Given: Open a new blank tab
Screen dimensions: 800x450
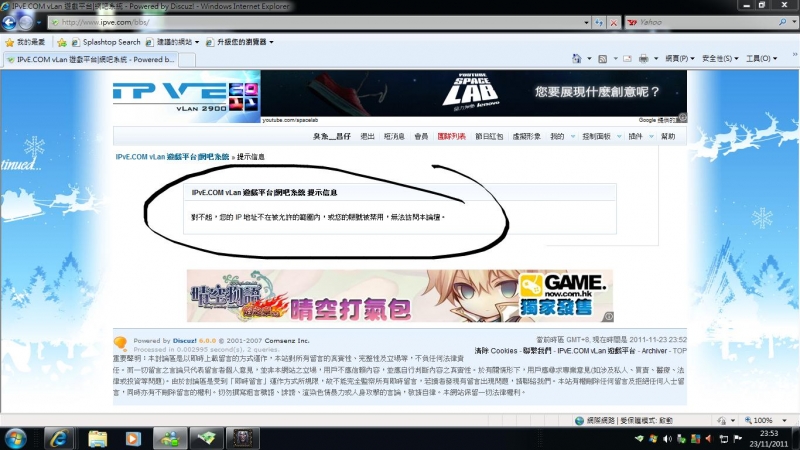Looking at the screenshot, I should point(186,60).
